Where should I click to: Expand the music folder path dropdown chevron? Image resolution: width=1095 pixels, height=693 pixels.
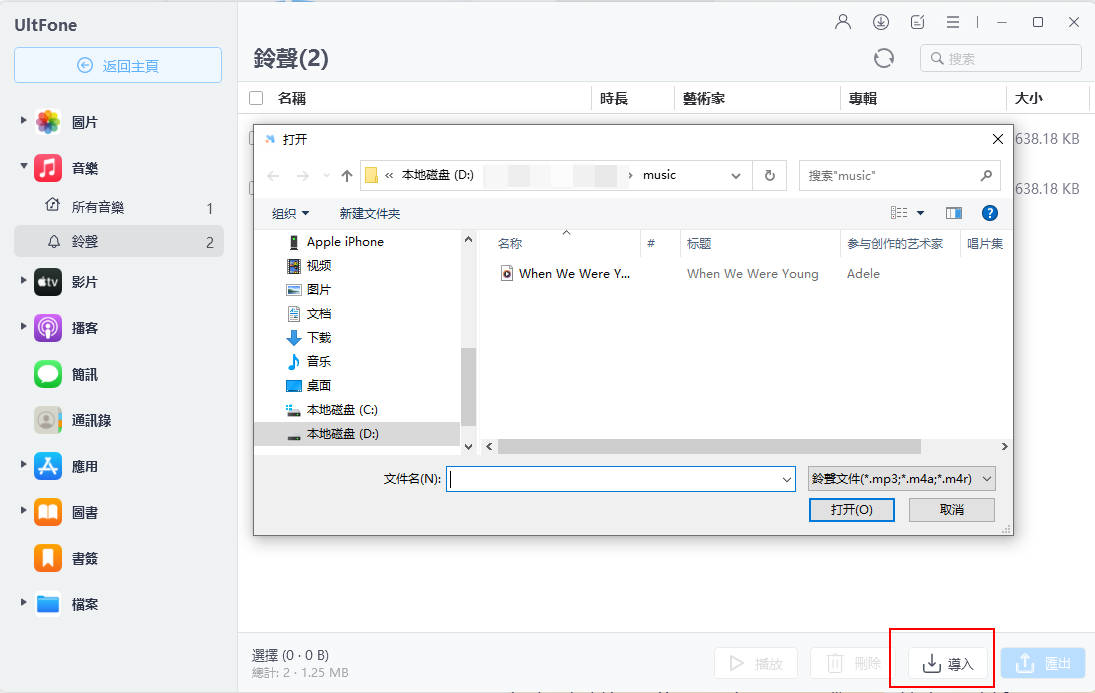[736, 174]
